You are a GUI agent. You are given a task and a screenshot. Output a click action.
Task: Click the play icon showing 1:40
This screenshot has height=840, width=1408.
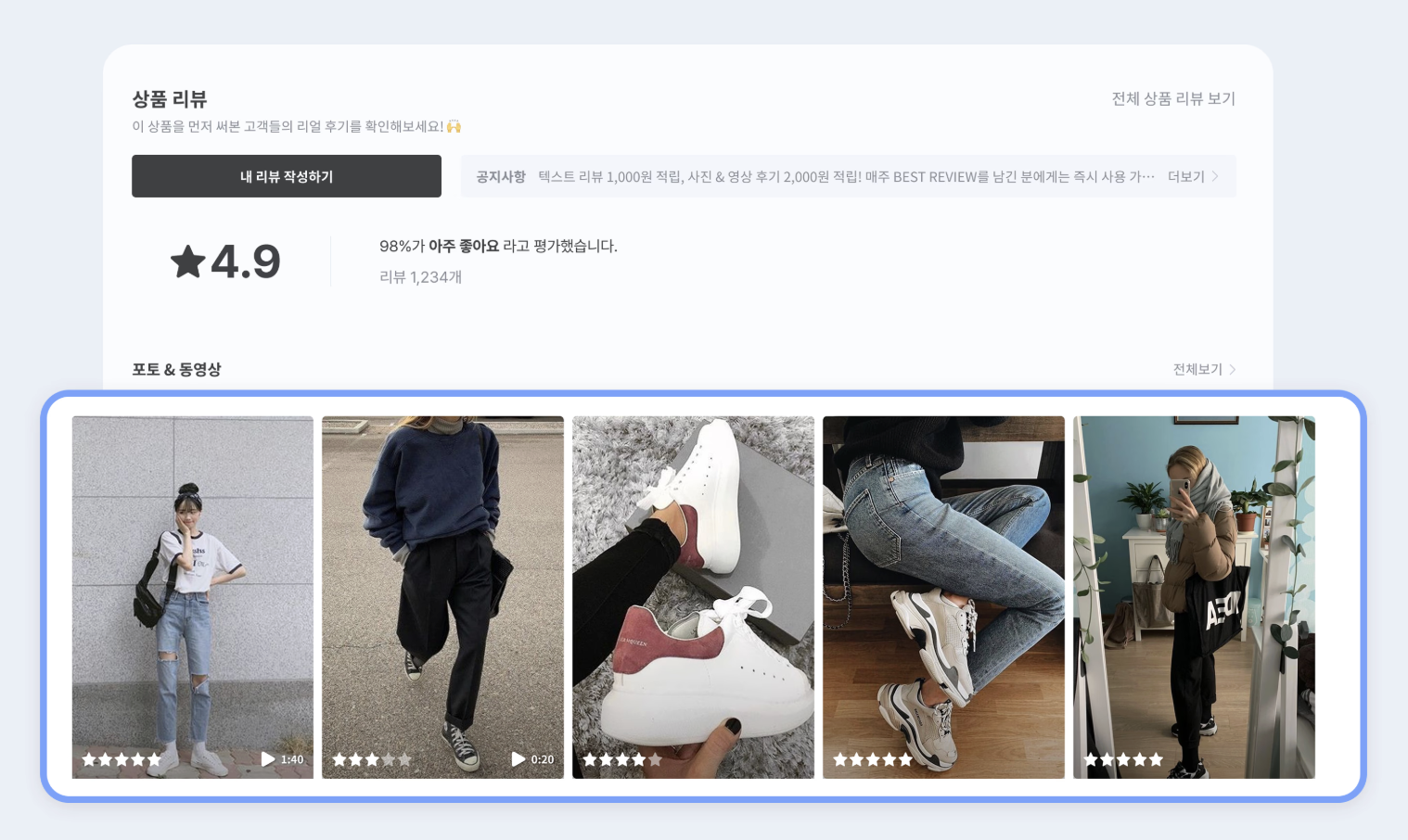click(268, 759)
